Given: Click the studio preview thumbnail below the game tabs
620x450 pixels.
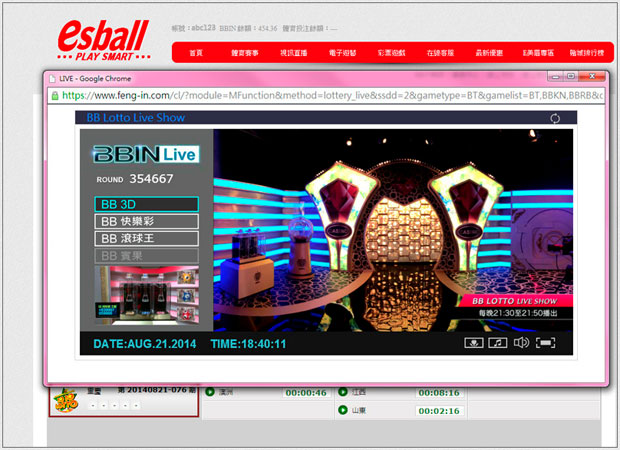Looking at the screenshot, I should tap(147, 295).
